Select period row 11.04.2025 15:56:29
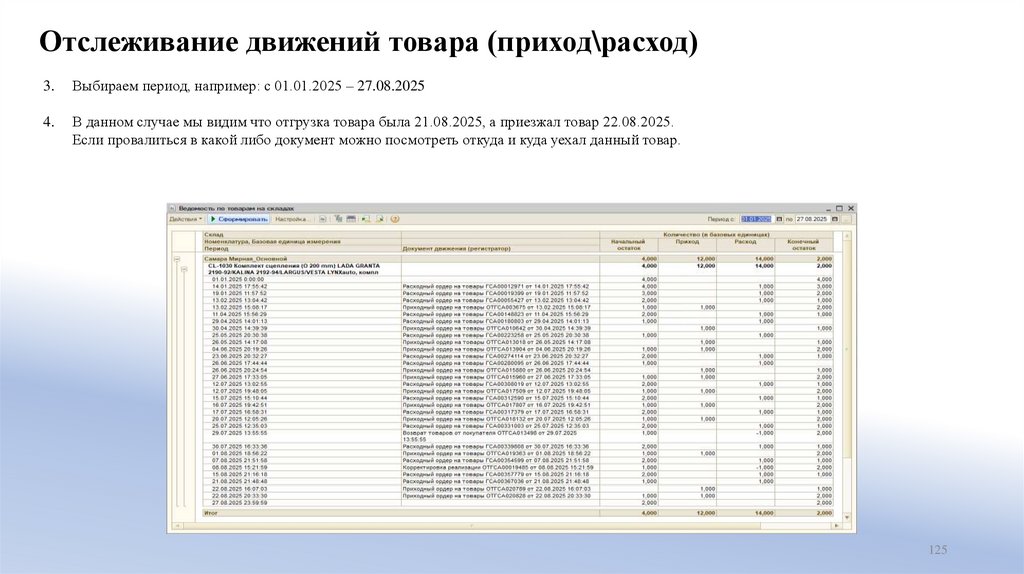 click(x=519, y=314)
